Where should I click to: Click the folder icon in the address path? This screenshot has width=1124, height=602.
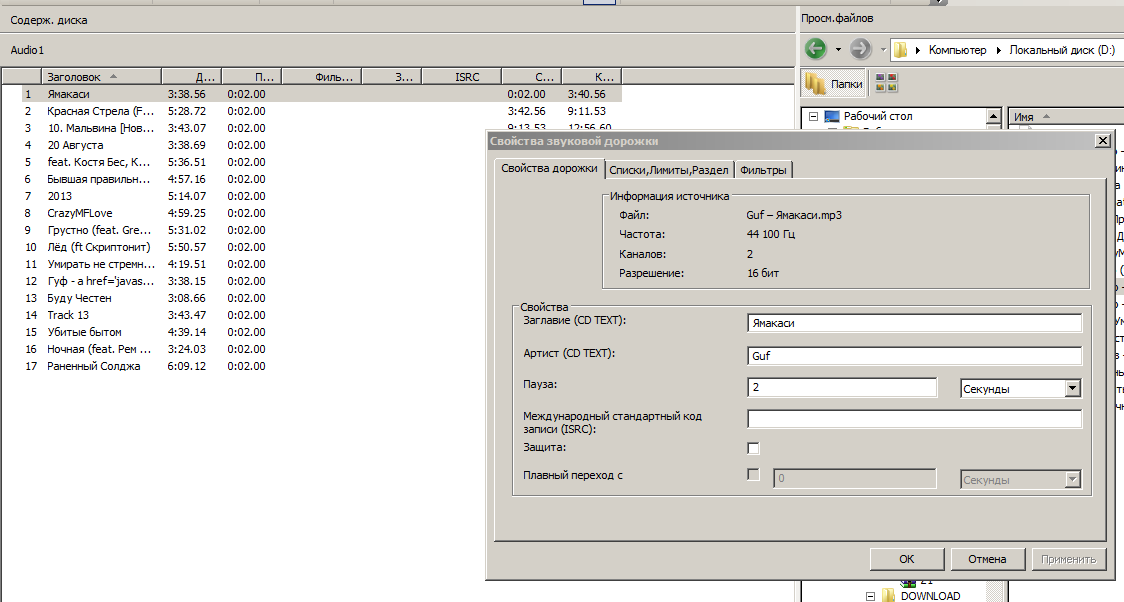click(x=900, y=50)
